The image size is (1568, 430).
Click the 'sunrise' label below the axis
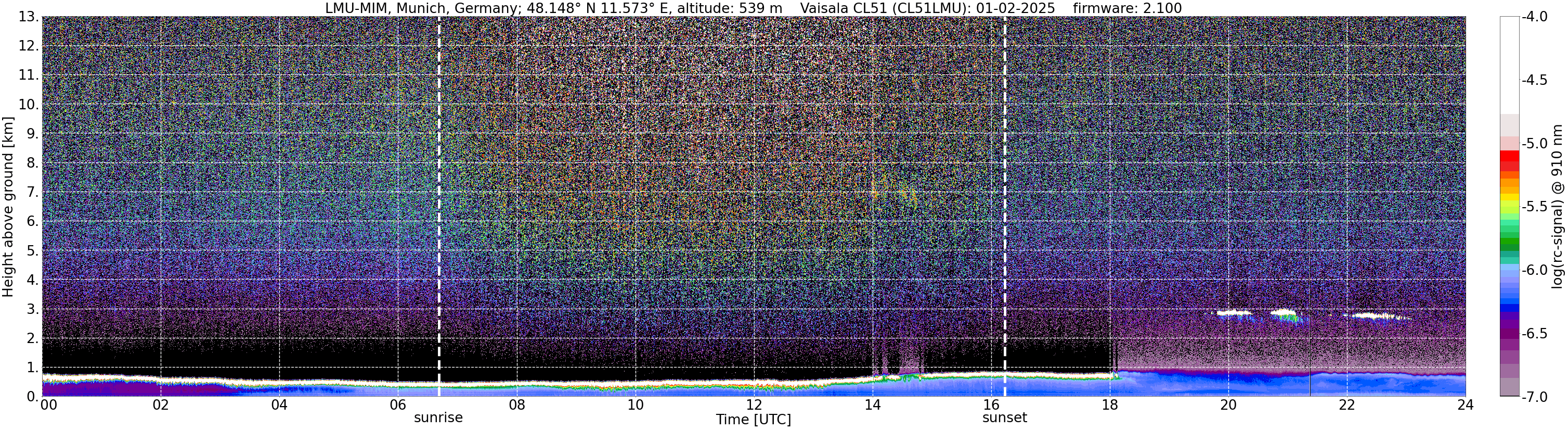click(x=438, y=418)
